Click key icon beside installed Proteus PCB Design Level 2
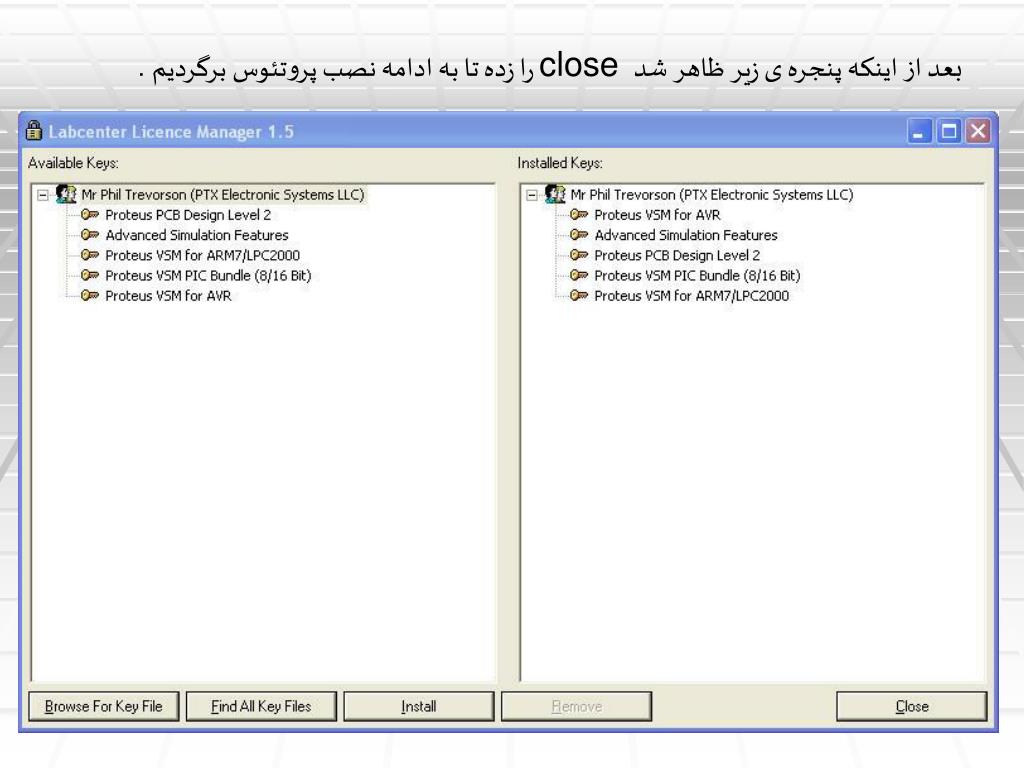This screenshot has width=1024, height=768. tap(579, 255)
